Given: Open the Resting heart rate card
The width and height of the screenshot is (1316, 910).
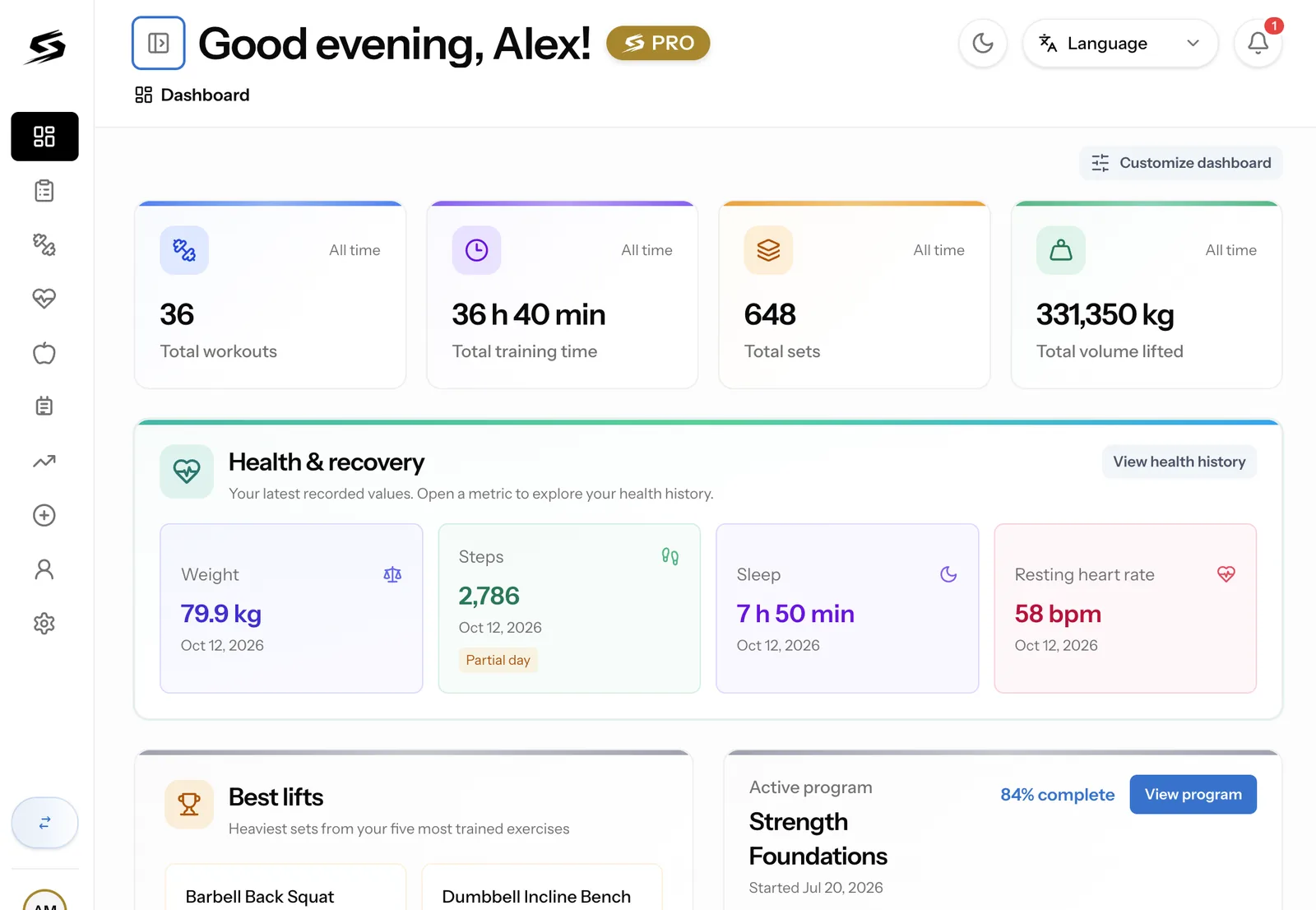Looking at the screenshot, I should (x=1125, y=608).
